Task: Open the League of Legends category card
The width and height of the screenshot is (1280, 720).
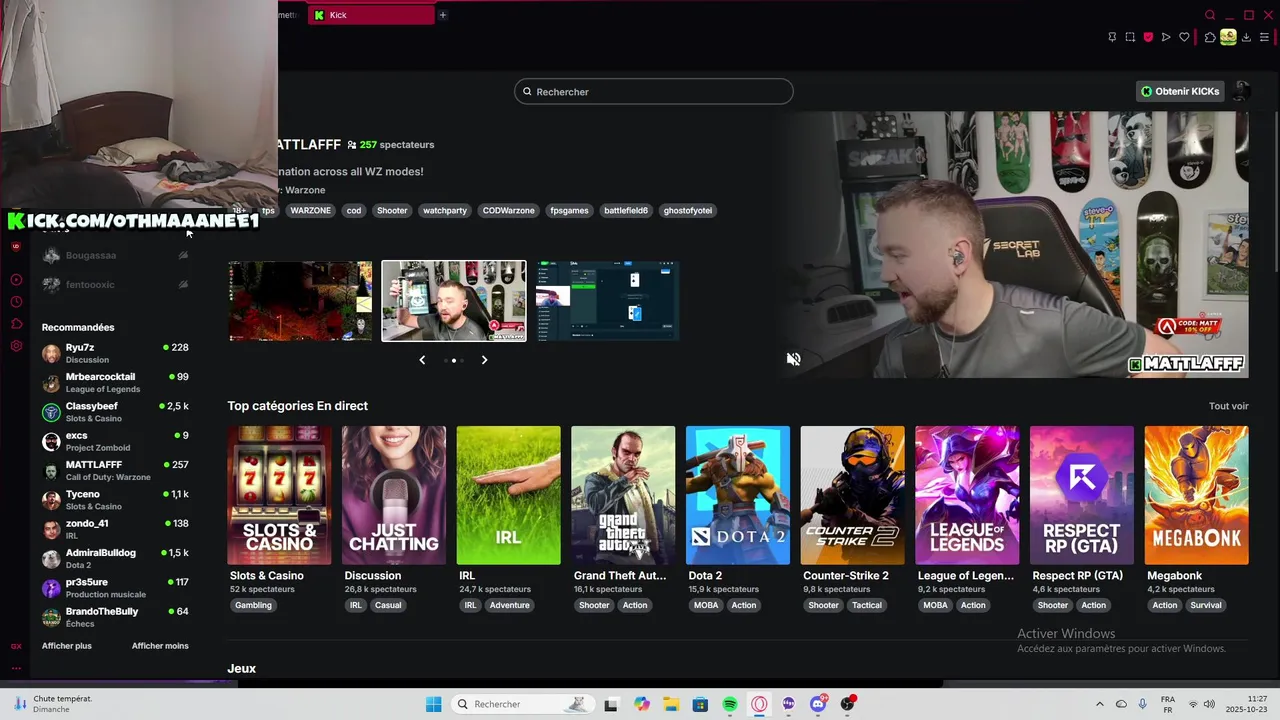Action: 967,496
